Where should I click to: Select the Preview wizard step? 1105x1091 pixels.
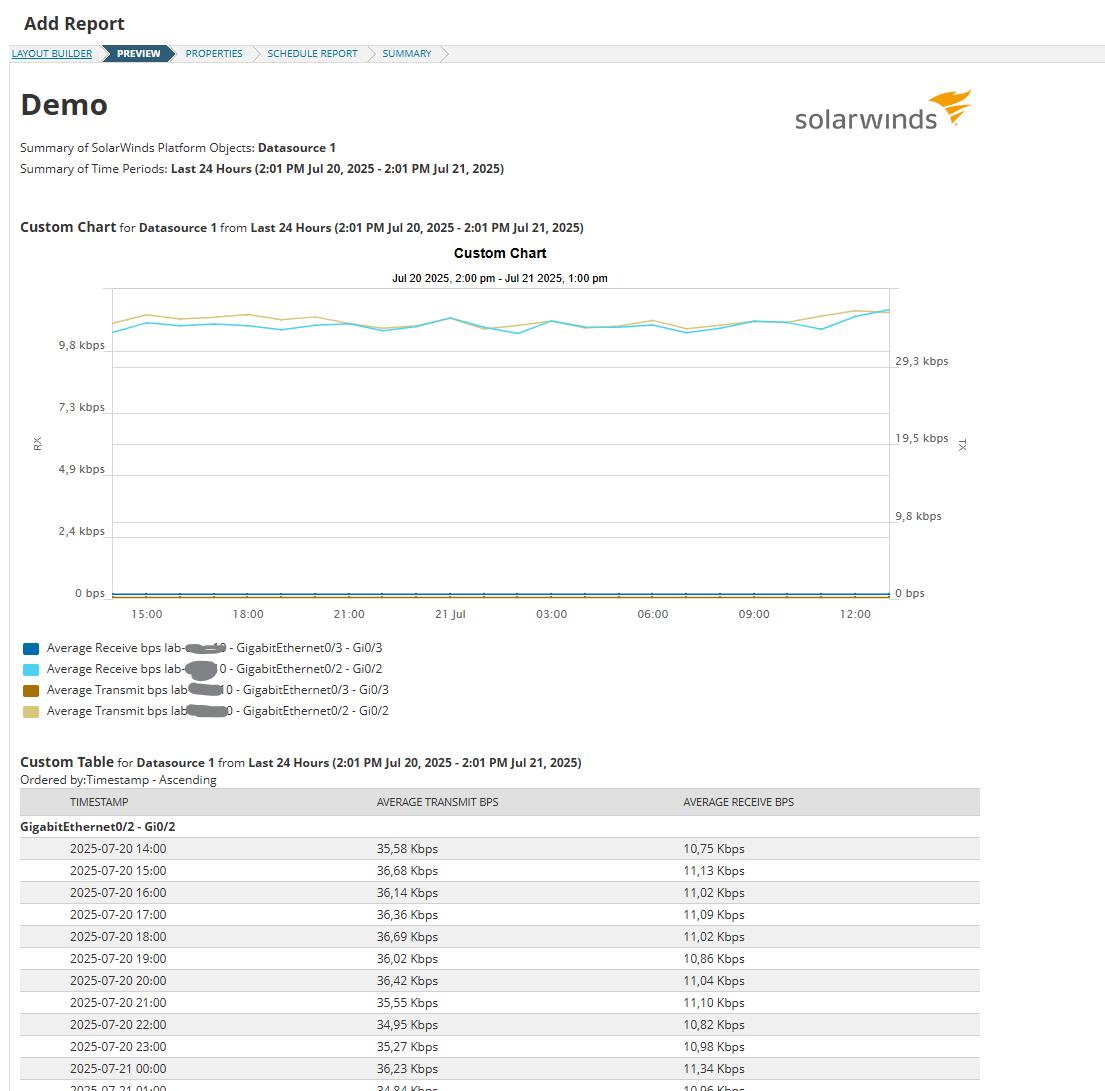click(x=138, y=54)
